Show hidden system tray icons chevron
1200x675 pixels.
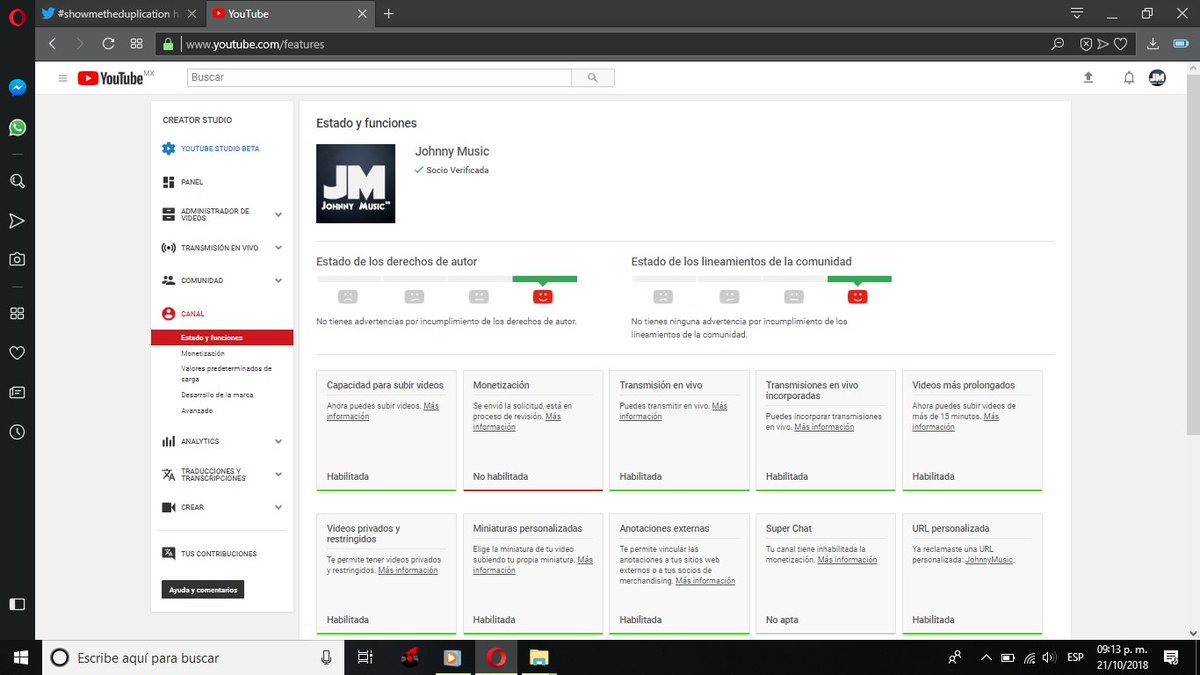(986, 657)
